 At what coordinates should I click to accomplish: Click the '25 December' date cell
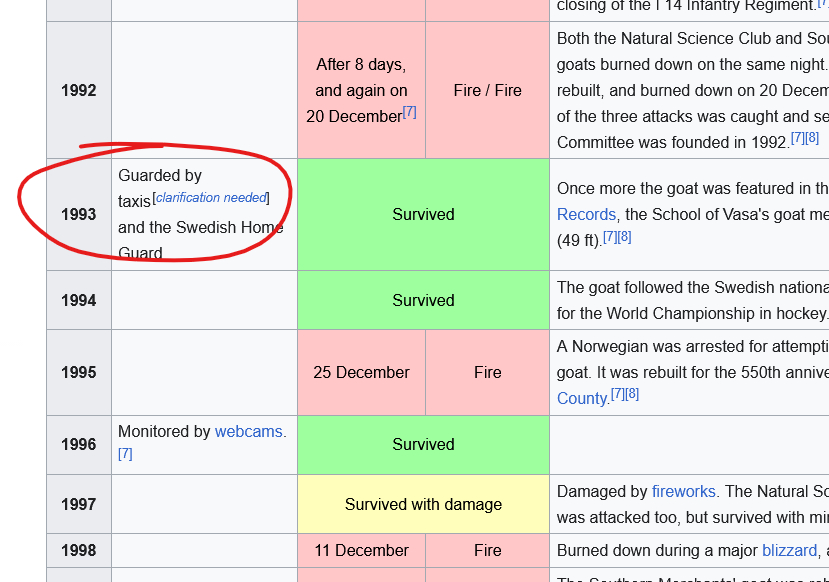pyautogui.click(x=361, y=372)
